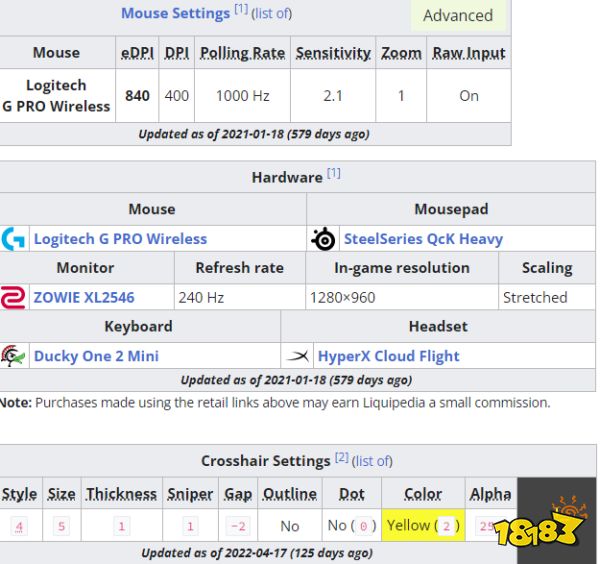This screenshot has height=564, width=600.
Task: Click the Thickness crosshair column header
Action: point(122,494)
